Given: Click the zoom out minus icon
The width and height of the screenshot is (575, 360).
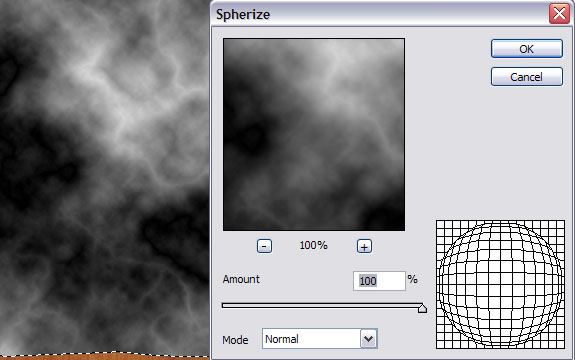Looking at the screenshot, I should point(264,246).
